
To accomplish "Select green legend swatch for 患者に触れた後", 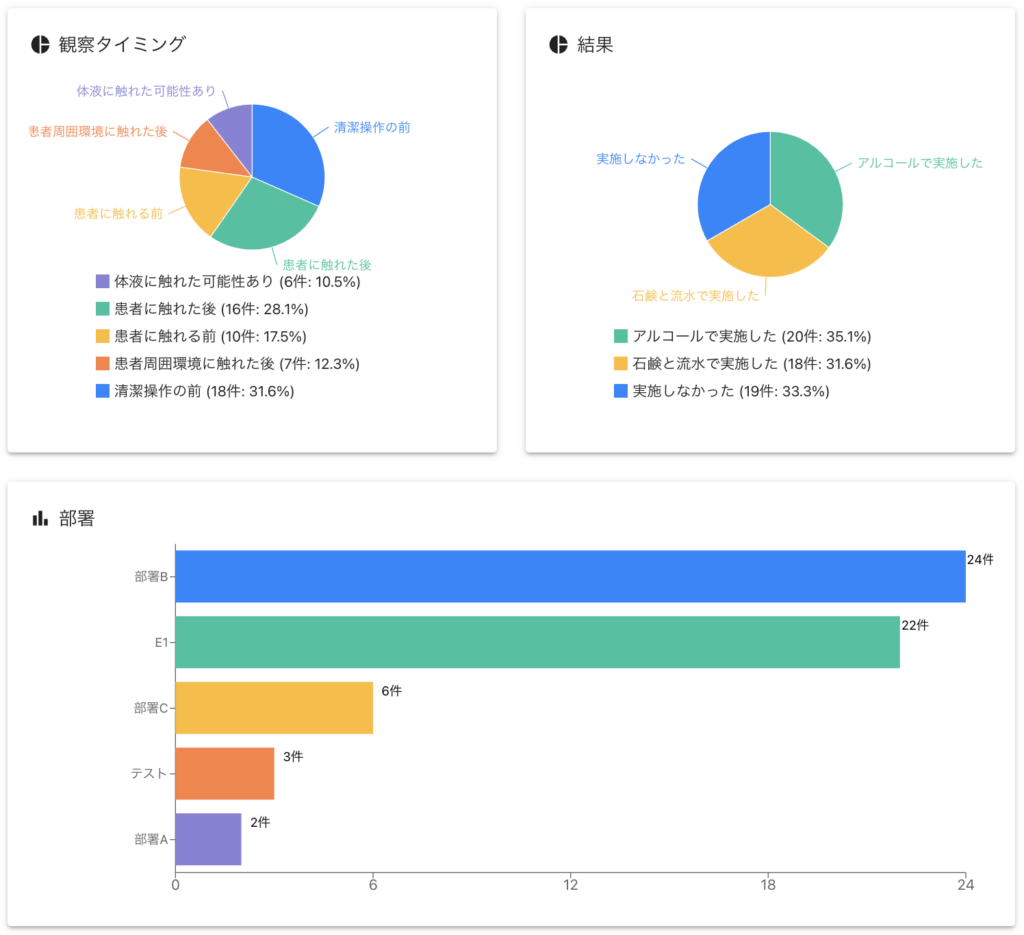I will [x=102, y=309].
